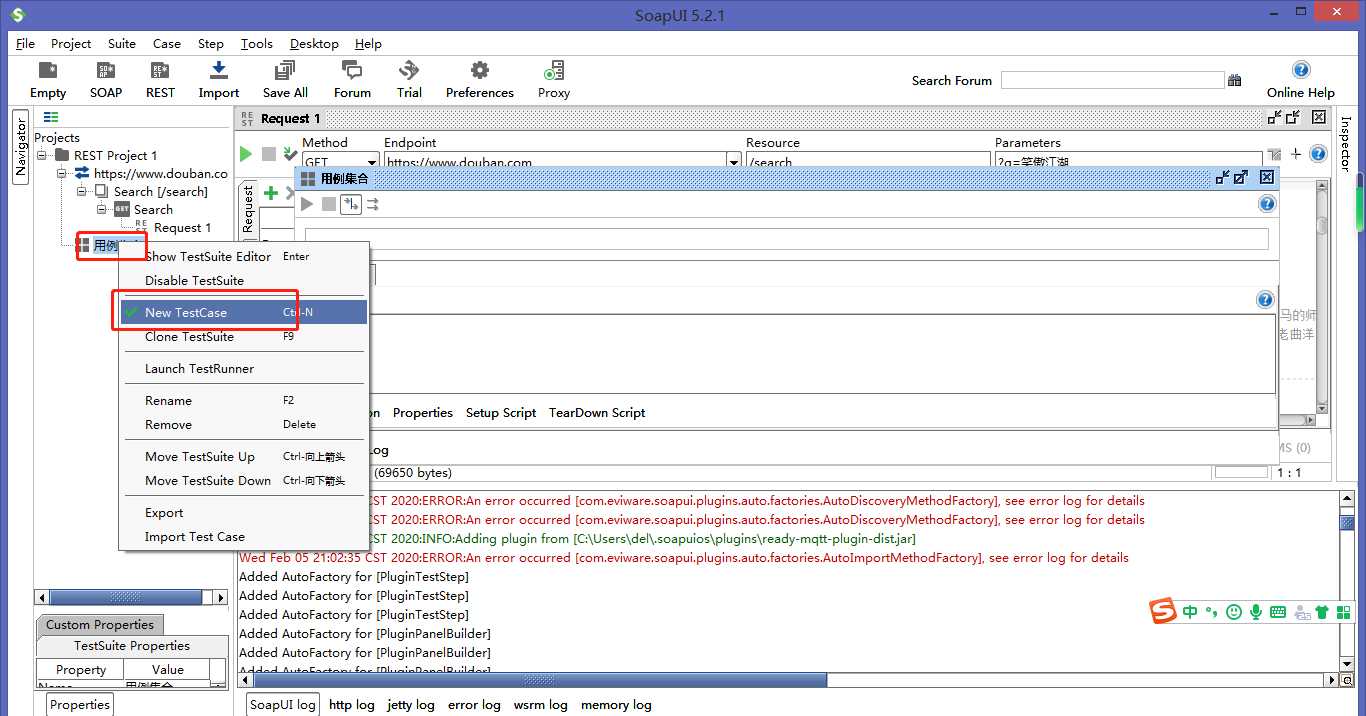The height and width of the screenshot is (716, 1366).
Task: Collapse REST Project 1 tree node
Action: [43, 155]
